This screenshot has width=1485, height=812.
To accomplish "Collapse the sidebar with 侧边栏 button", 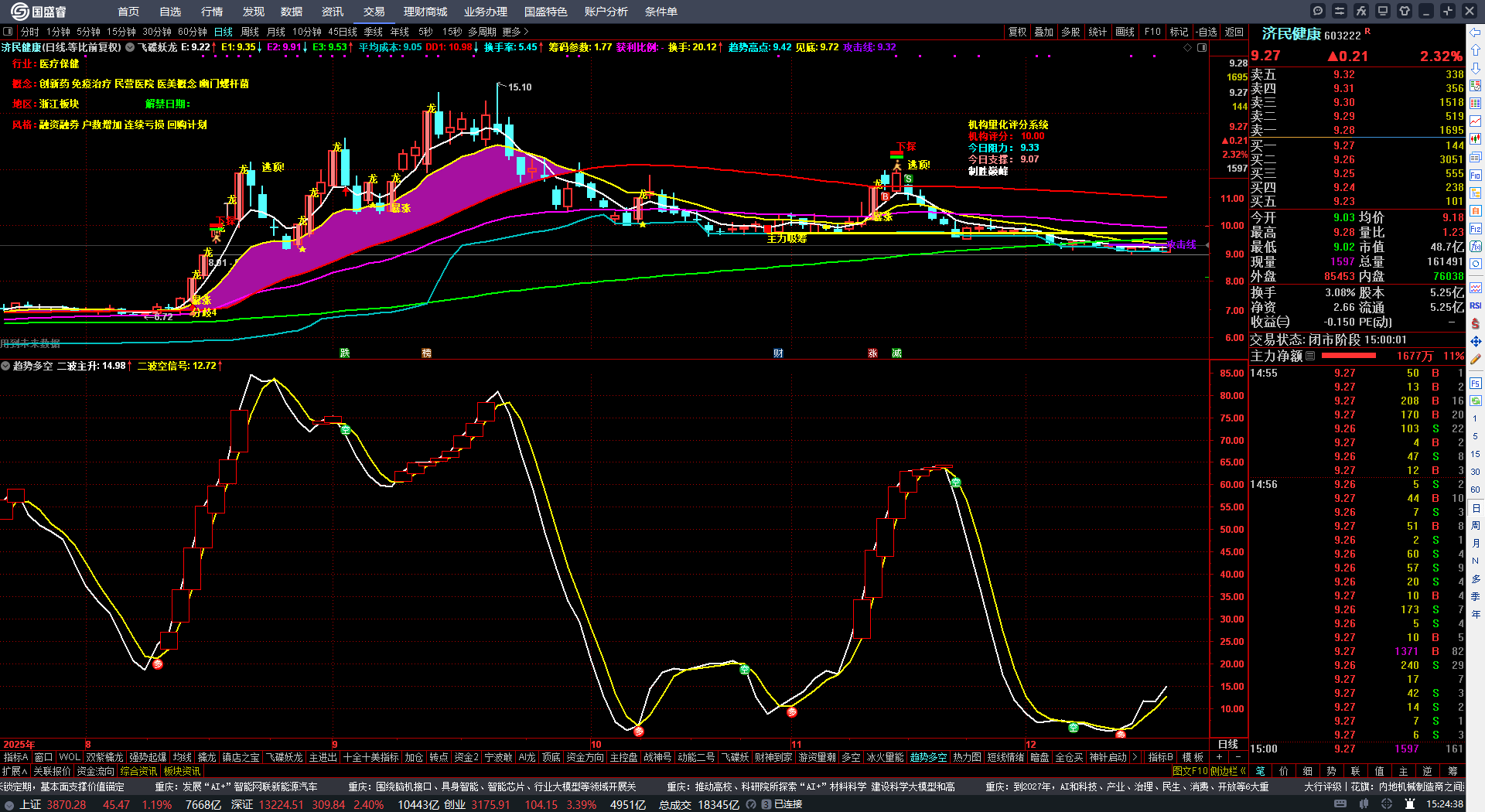I will [1227, 771].
